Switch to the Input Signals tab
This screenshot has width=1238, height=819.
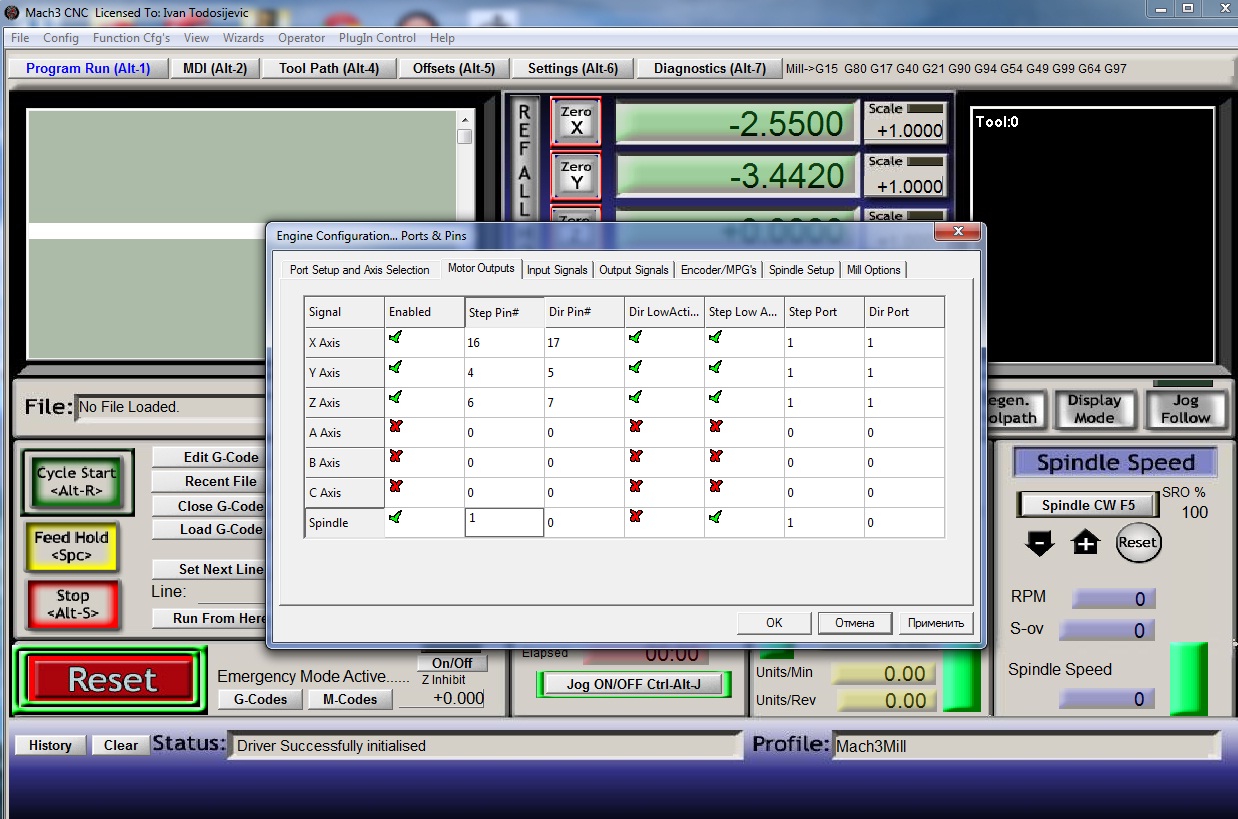point(557,270)
